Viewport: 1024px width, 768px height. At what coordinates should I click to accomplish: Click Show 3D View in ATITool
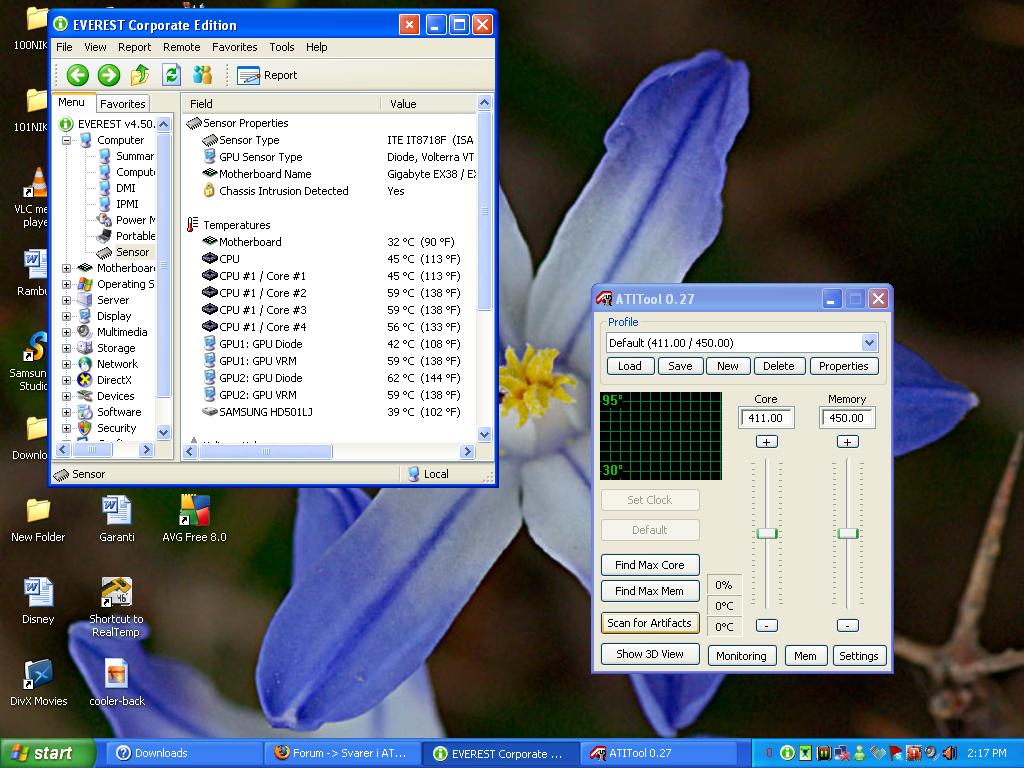(x=650, y=654)
